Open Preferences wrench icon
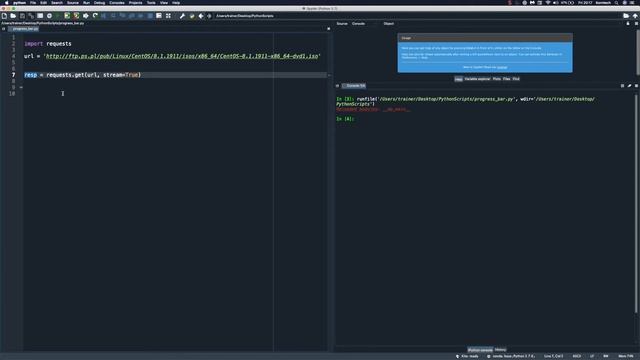 click(182, 16)
